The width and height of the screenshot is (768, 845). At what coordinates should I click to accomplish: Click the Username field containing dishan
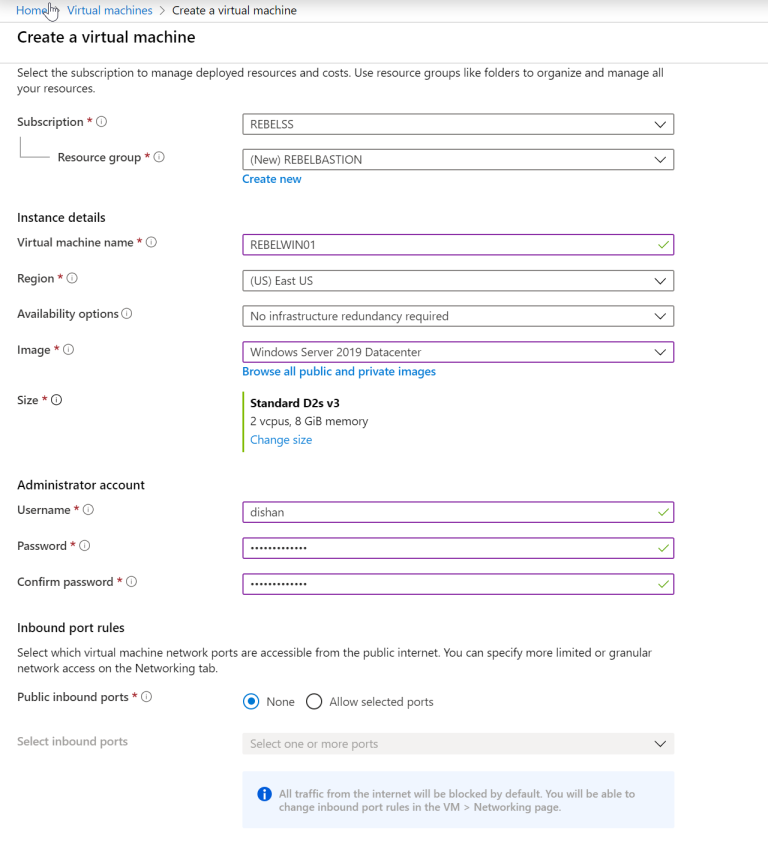click(457, 512)
